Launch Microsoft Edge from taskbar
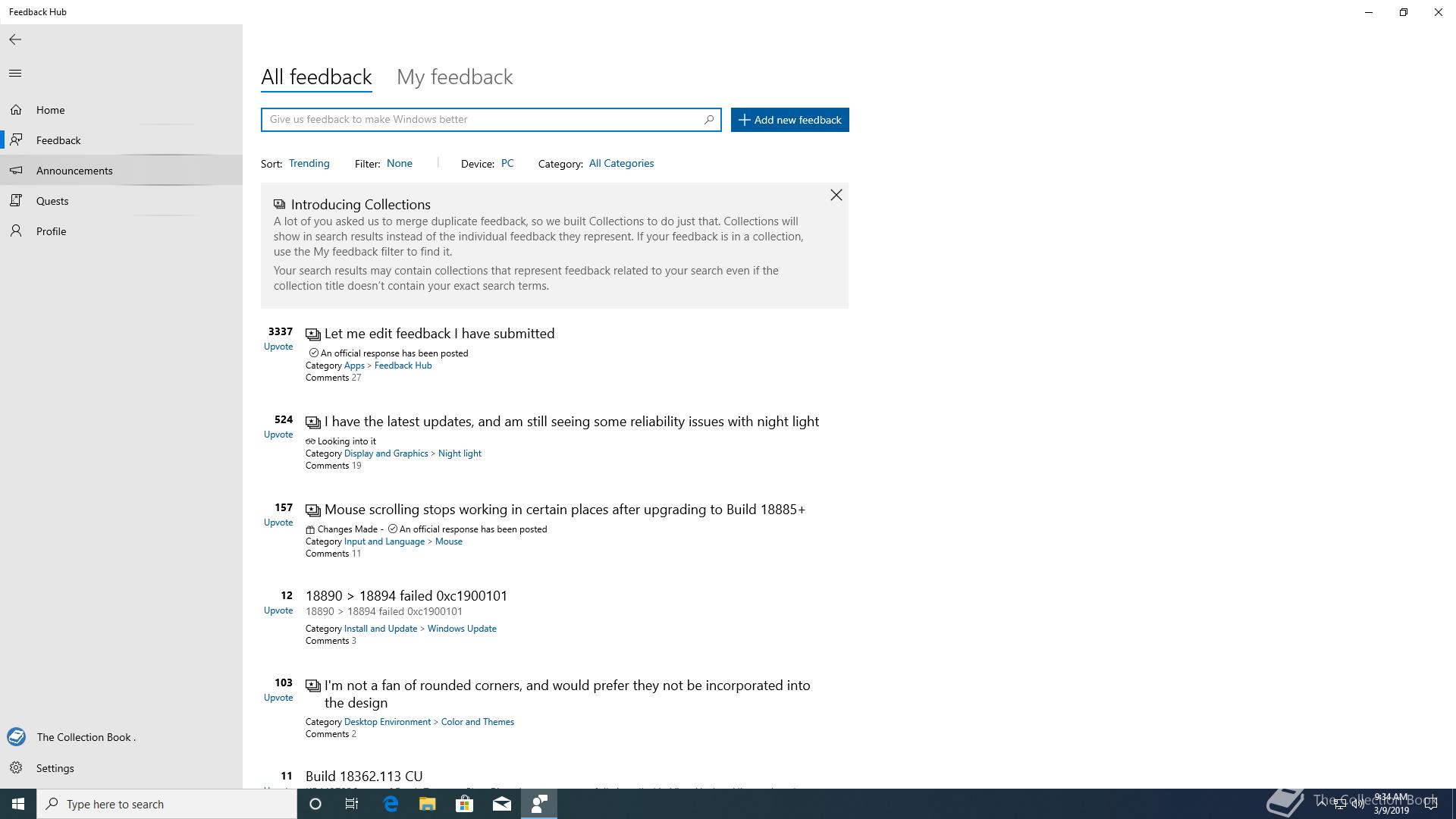 coord(391,804)
